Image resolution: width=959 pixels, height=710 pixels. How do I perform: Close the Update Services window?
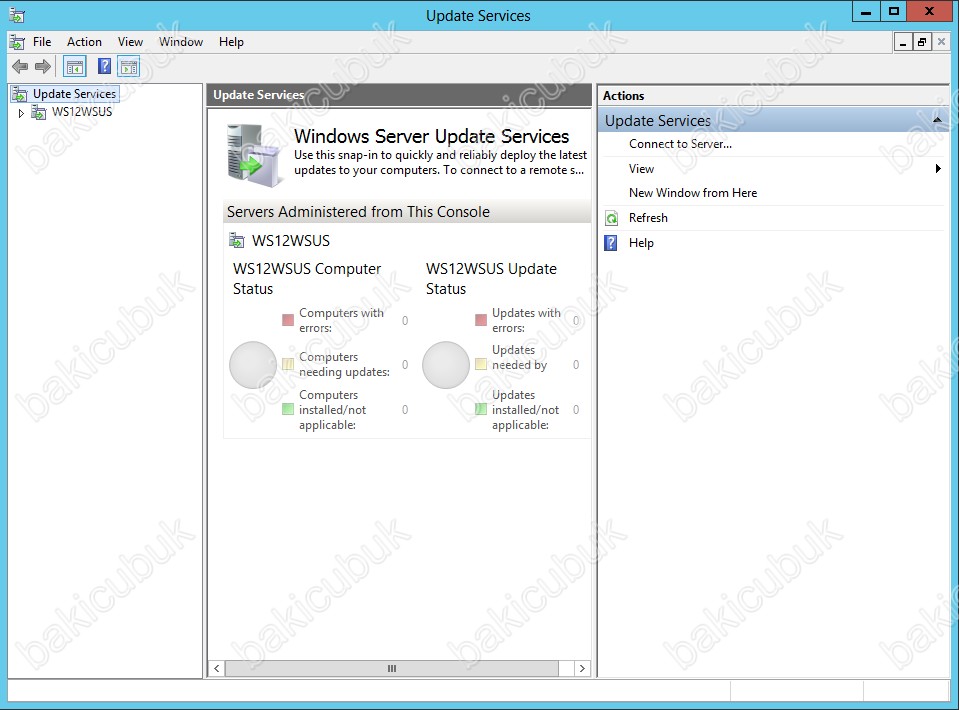[x=929, y=12]
